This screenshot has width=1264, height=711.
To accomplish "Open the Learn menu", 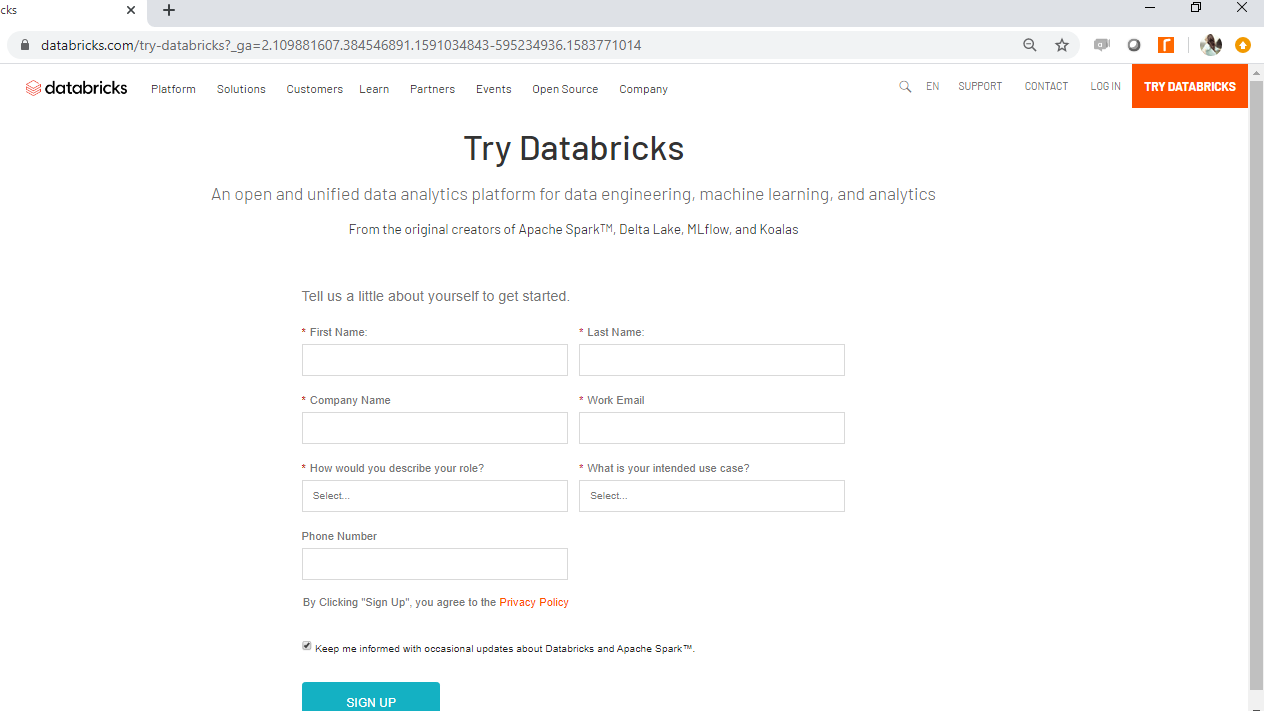I will pos(374,89).
